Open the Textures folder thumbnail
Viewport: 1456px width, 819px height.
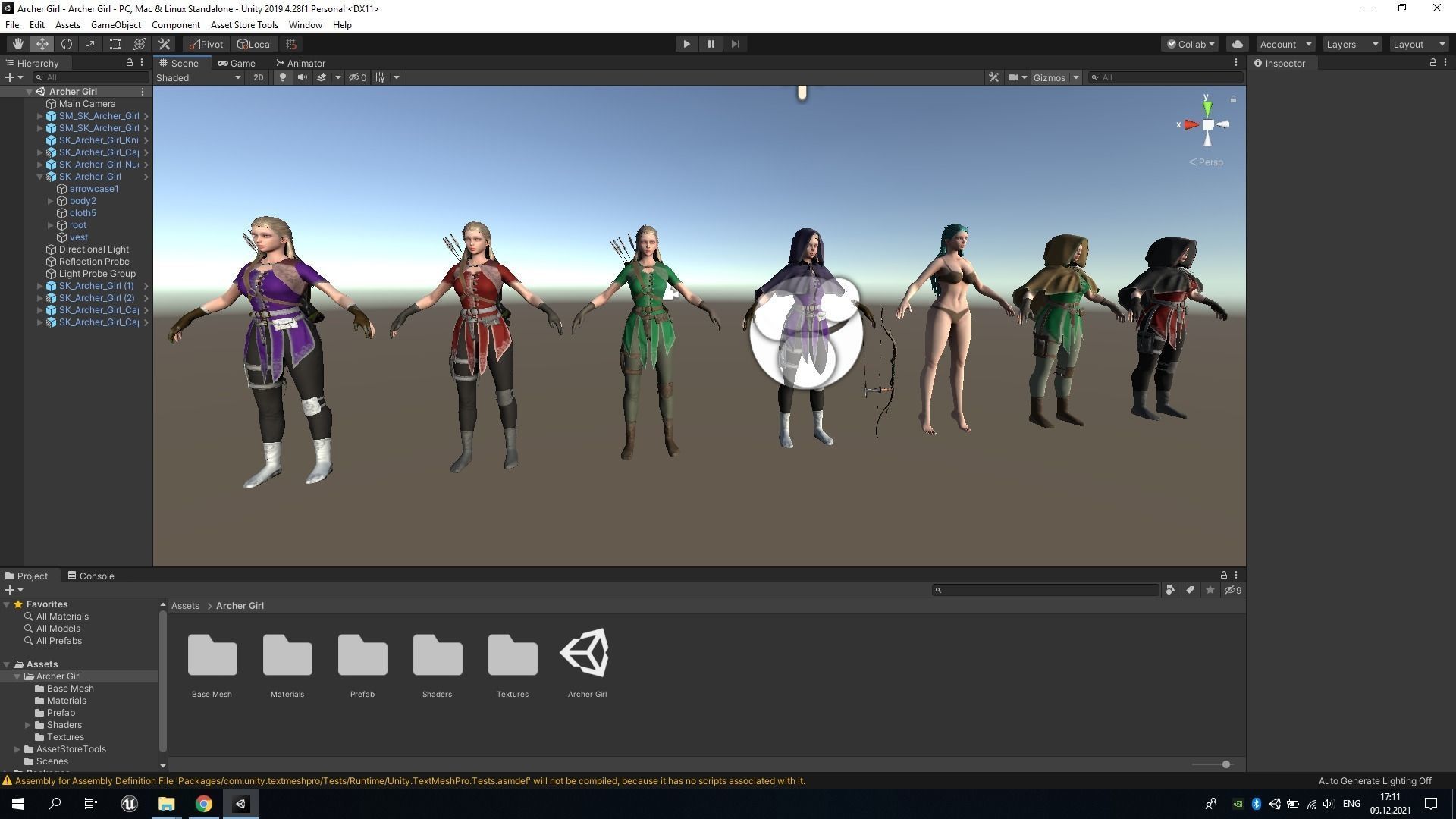513,655
